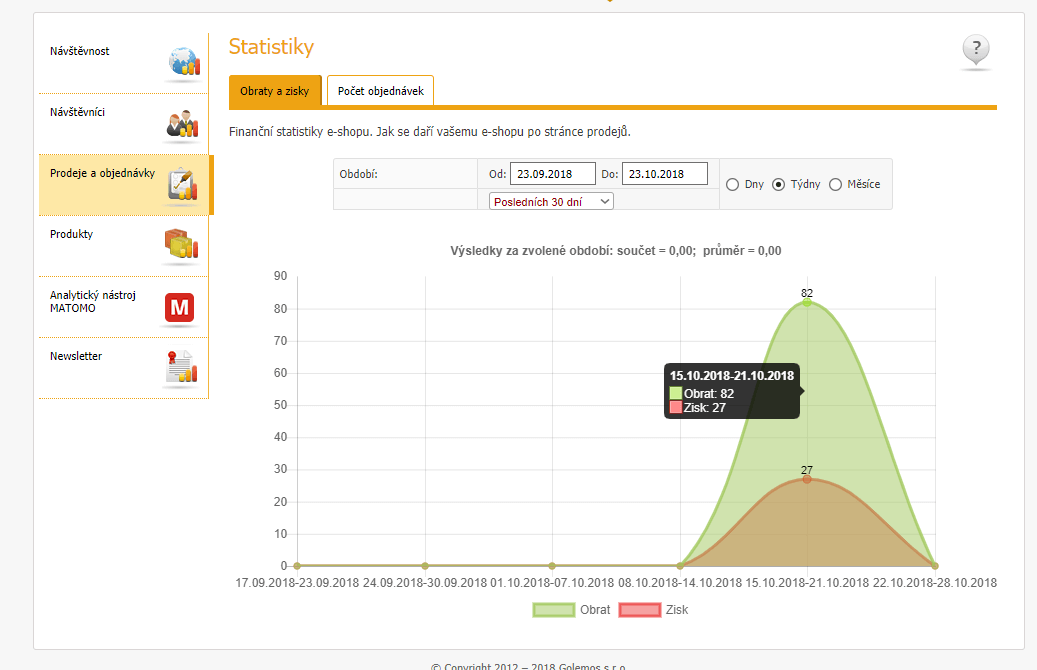Viewport: 1037px width, 670px height.
Task: Click the x-axis label 15.10.2018-21.10.2018
Action: tap(807, 583)
